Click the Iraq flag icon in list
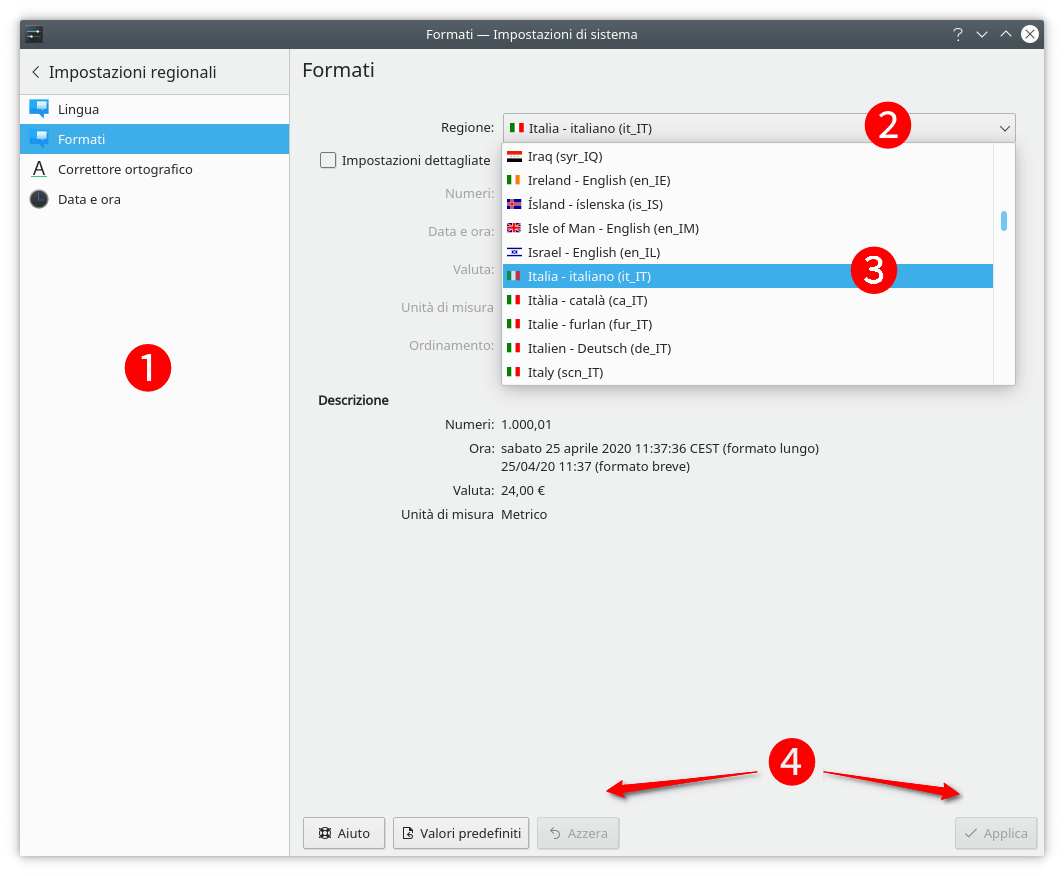Screen dimensions: 1064x876 point(515,156)
